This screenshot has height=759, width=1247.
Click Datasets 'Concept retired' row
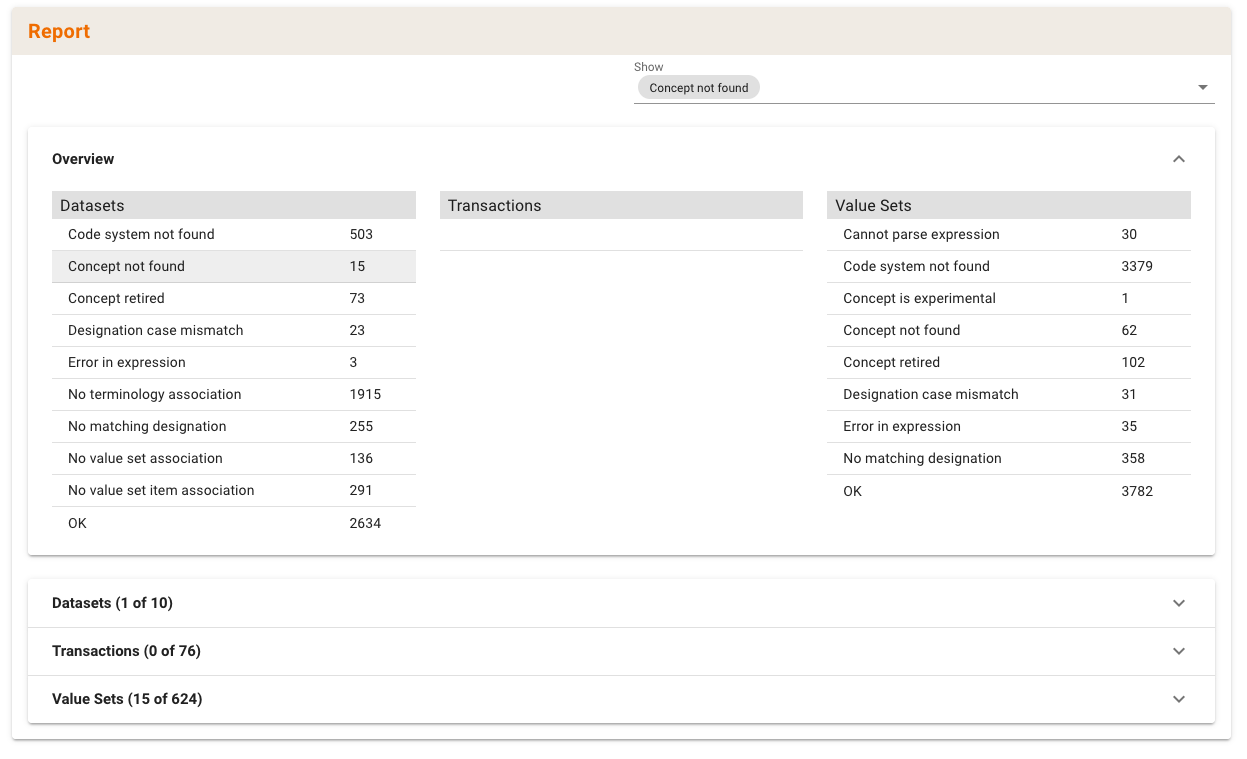point(233,298)
